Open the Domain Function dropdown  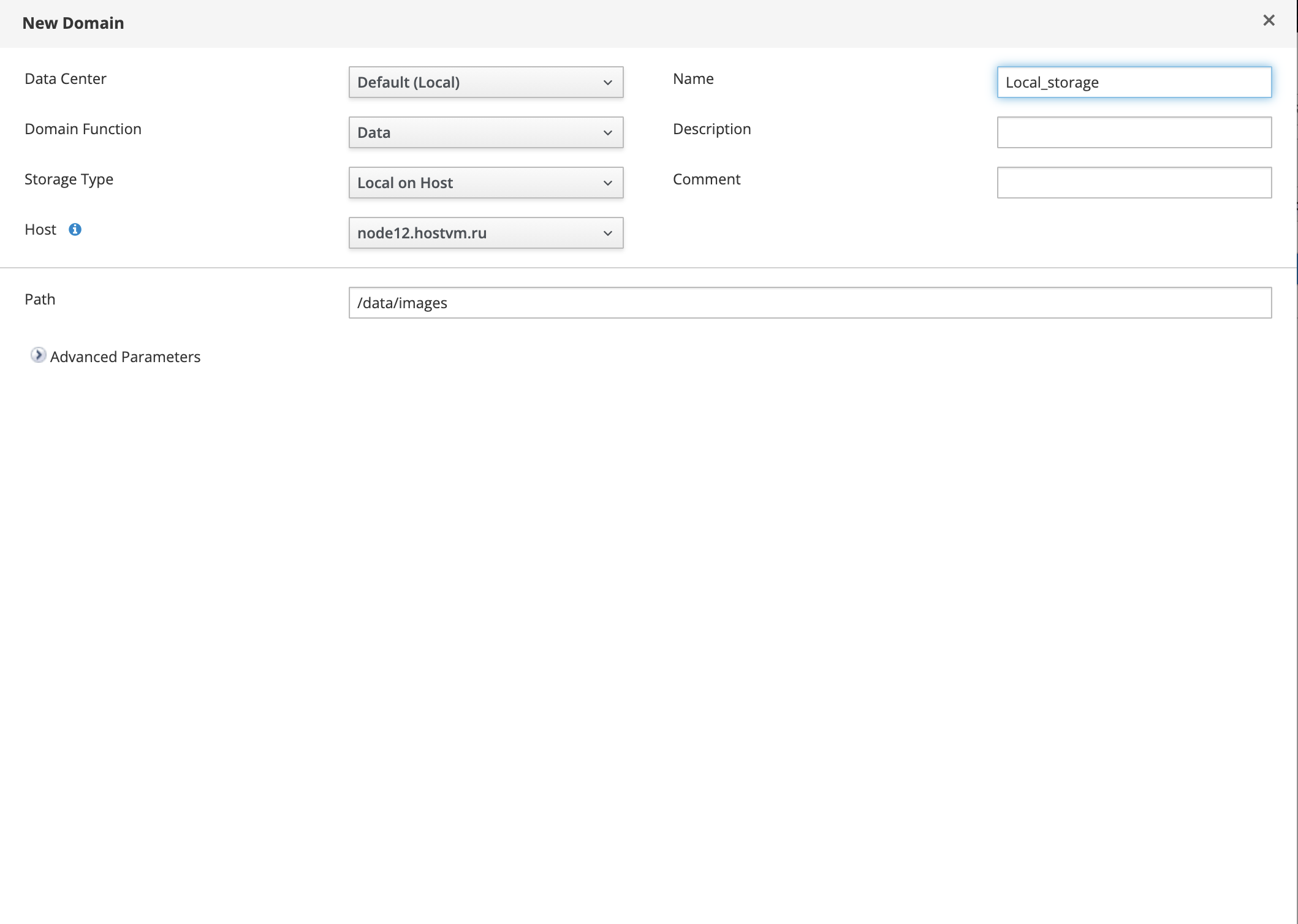(x=485, y=132)
